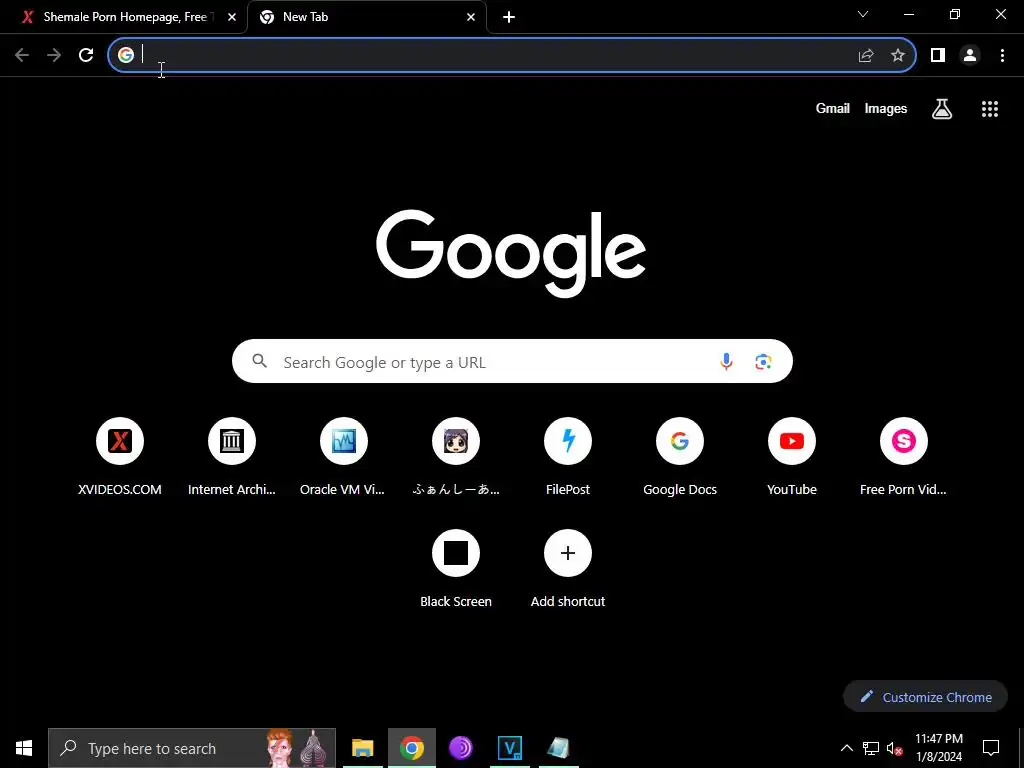The height and width of the screenshot is (768, 1024).
Task: Search by image with Google Lens
Action: click(x=763, y=361)
